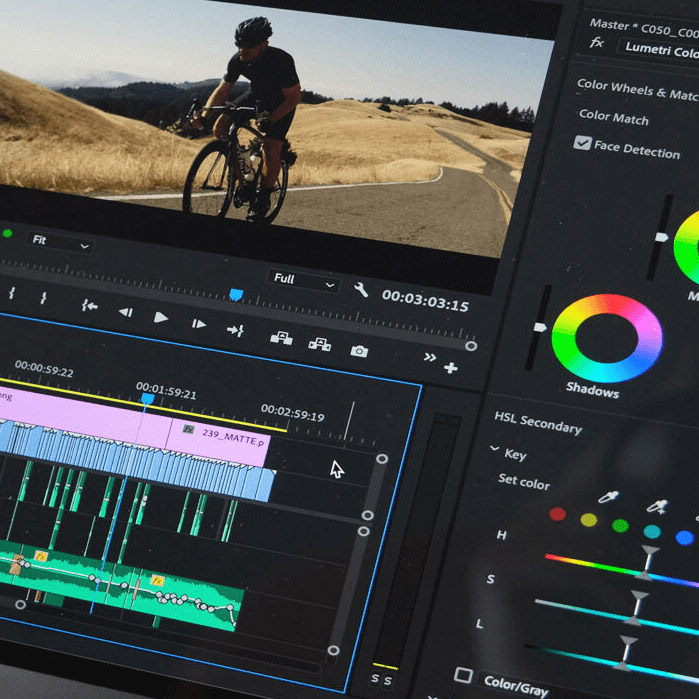699x699 pixels.
Task: Collapse the Key section chevron
Action: coord(494,448)
